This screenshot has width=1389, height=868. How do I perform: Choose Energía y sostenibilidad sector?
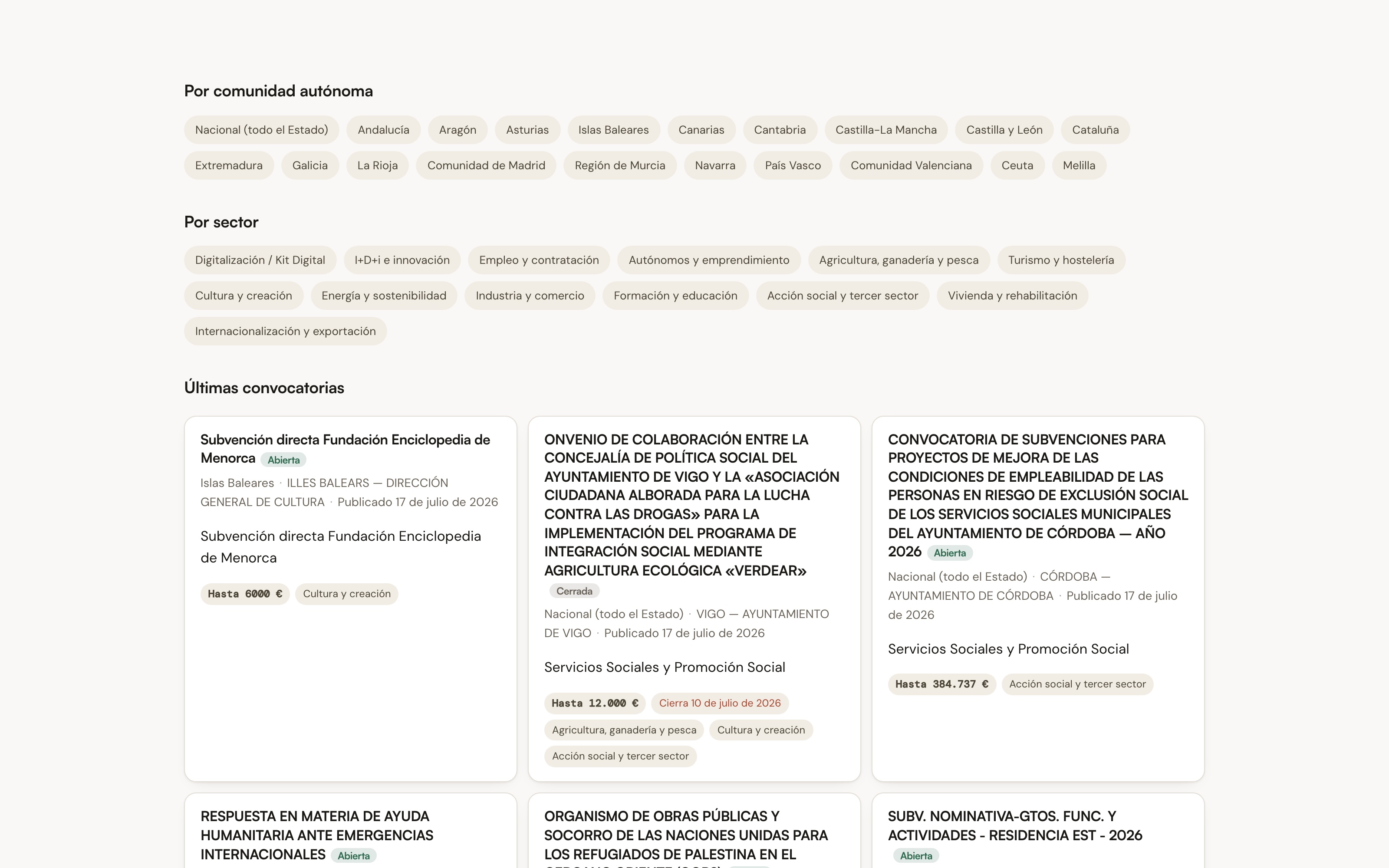click(384, 296)
